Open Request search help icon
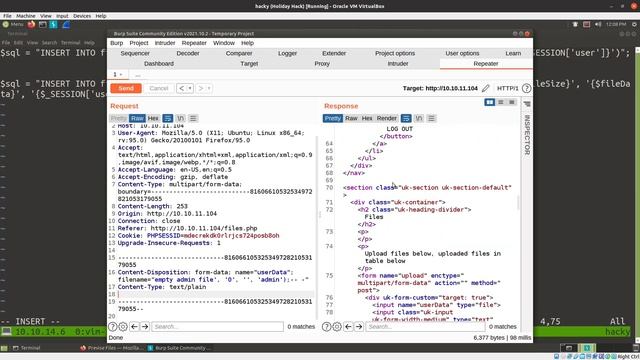Image resolution: width=640 pixels, height=360 pixels. (113, 327)
